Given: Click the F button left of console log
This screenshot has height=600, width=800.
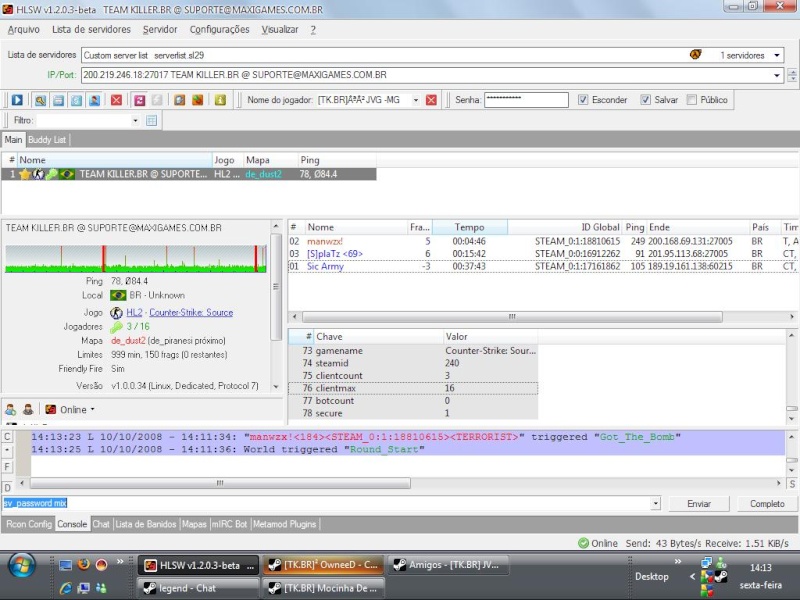Looking at the screenshot, I should tap(7, 466).
